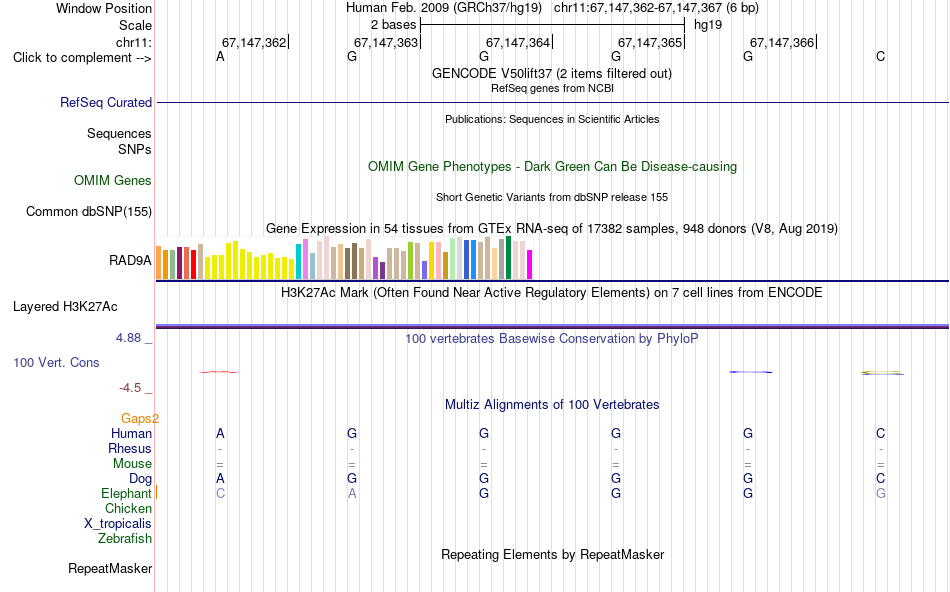The width and height of the screenshot is (950, 592).
Task: Click the RAD9A GTEx expression bar chart
Action: pyautogui.click(x=344, y=258)
